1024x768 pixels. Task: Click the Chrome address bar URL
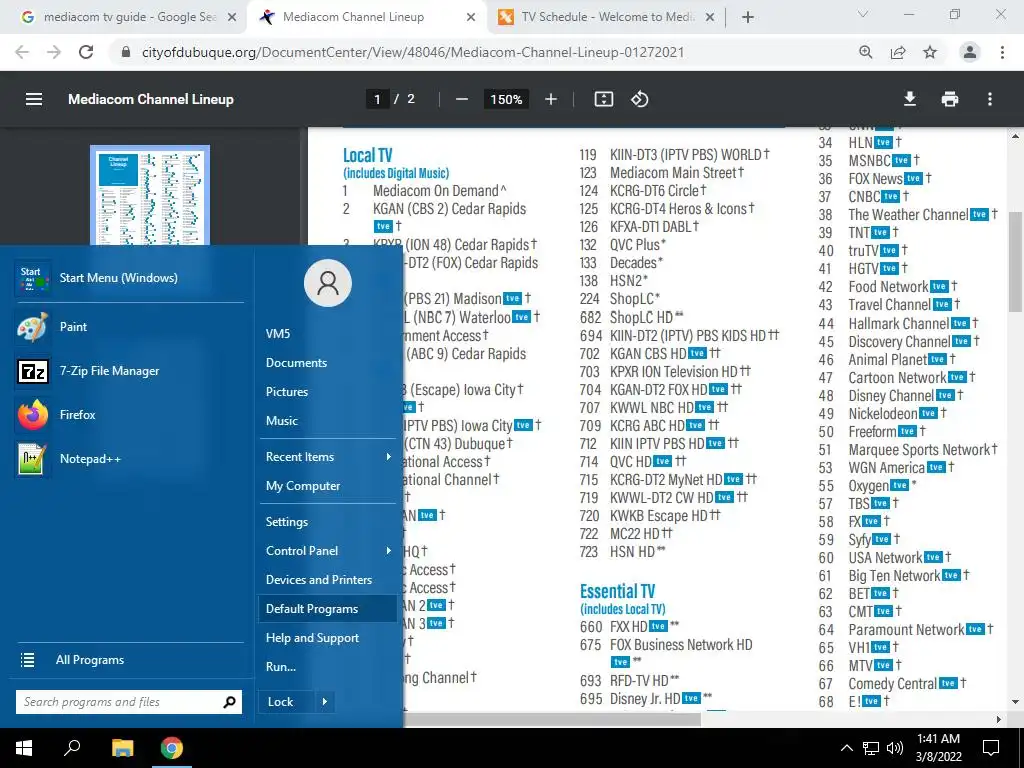pos(413,52)
